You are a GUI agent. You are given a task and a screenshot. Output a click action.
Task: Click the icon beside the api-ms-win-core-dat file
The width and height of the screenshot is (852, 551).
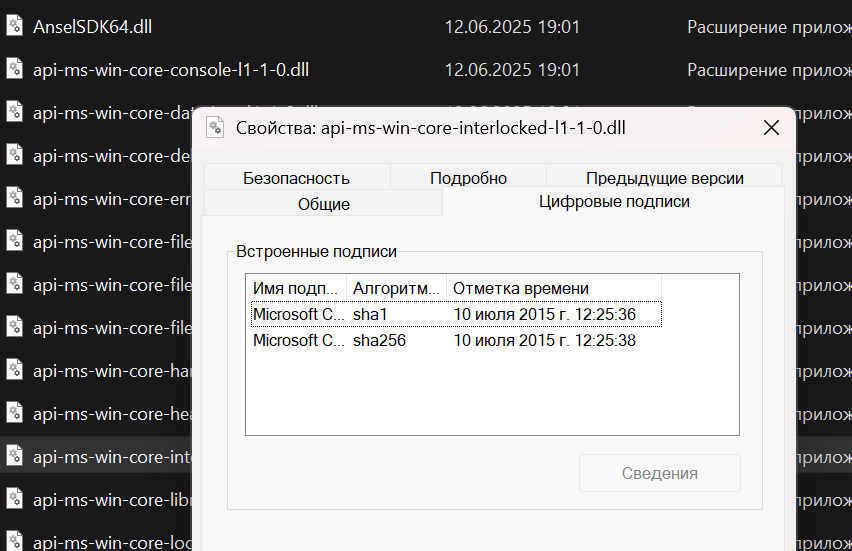tap(14, 112)
